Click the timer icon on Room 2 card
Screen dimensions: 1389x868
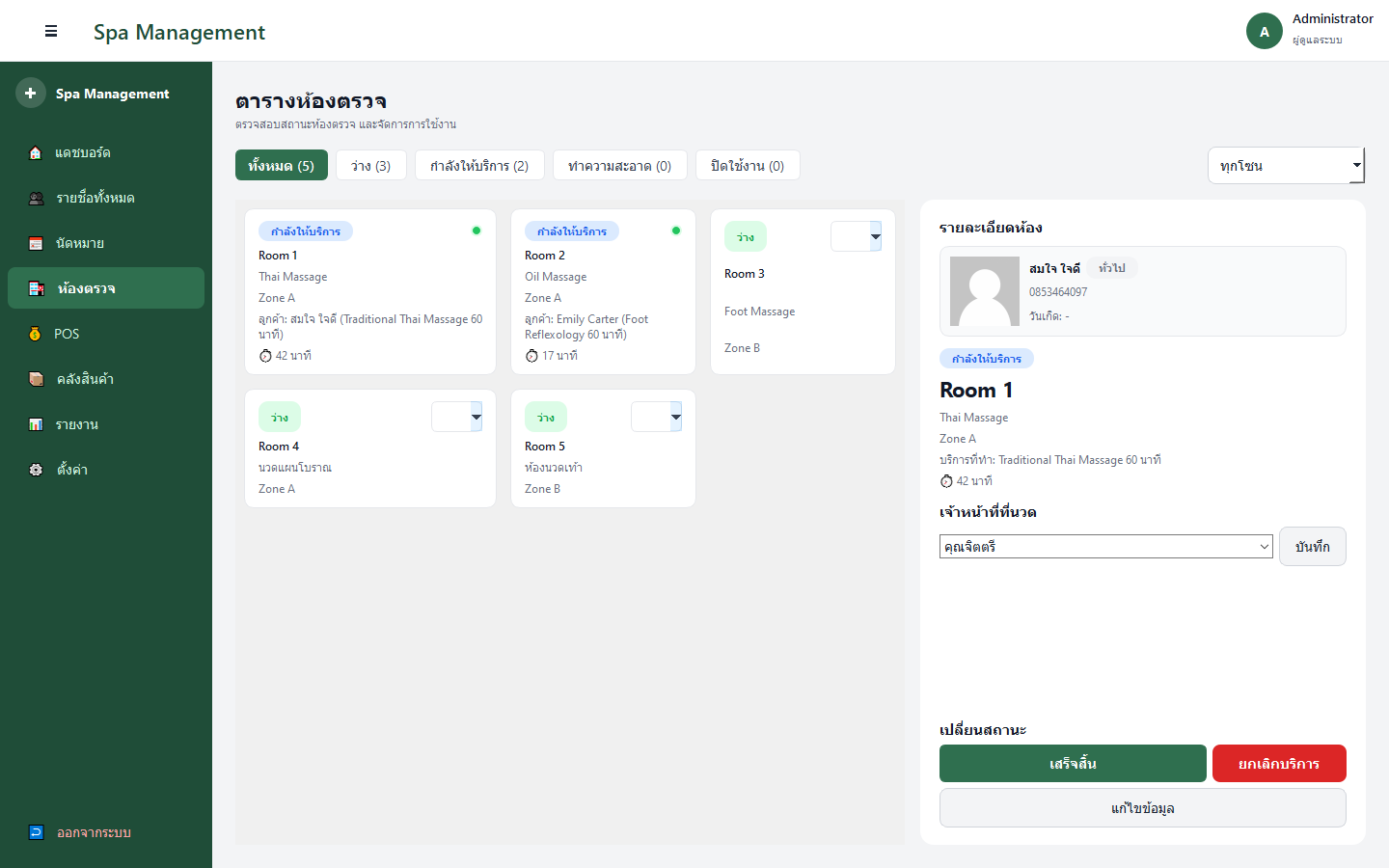[x=531, y=356]
